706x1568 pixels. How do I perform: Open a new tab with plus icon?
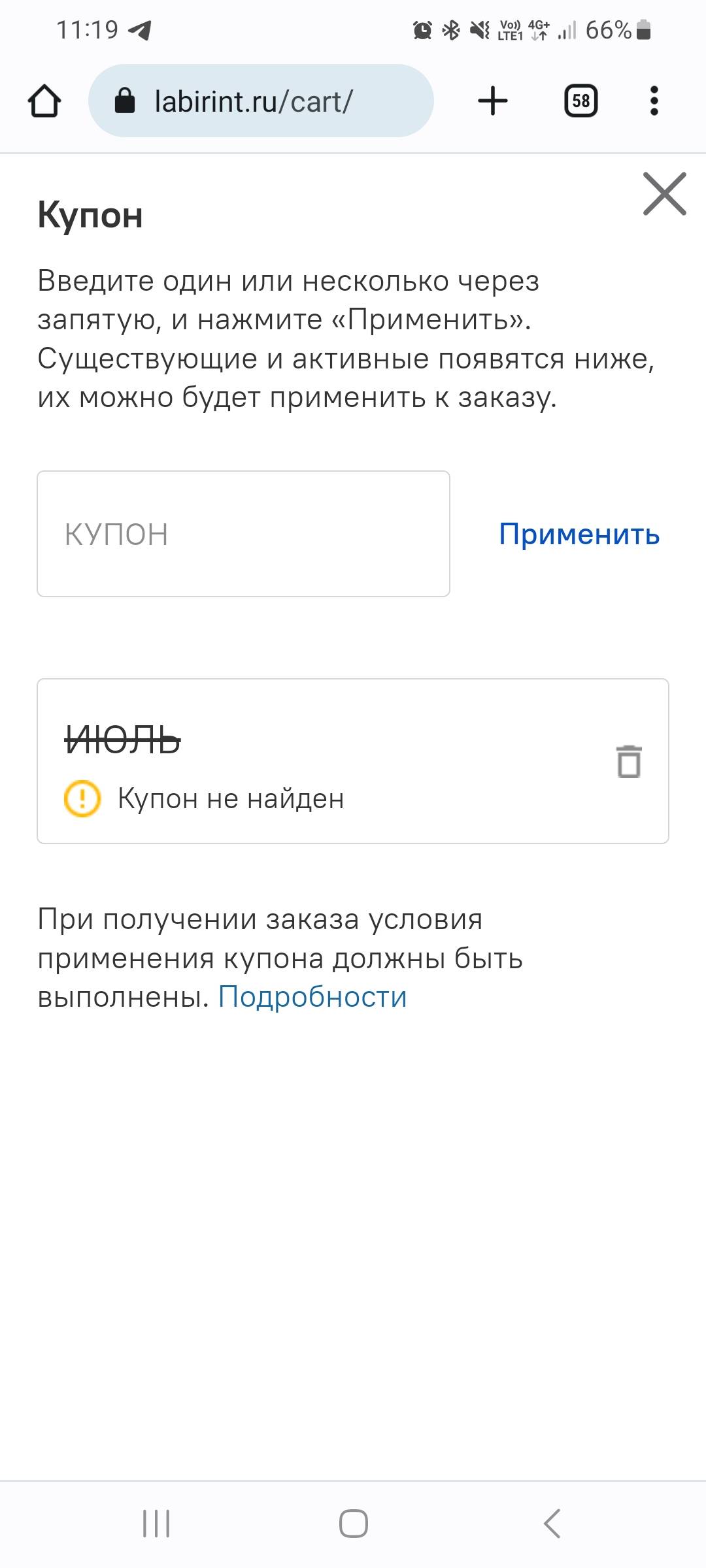point(493,101)
